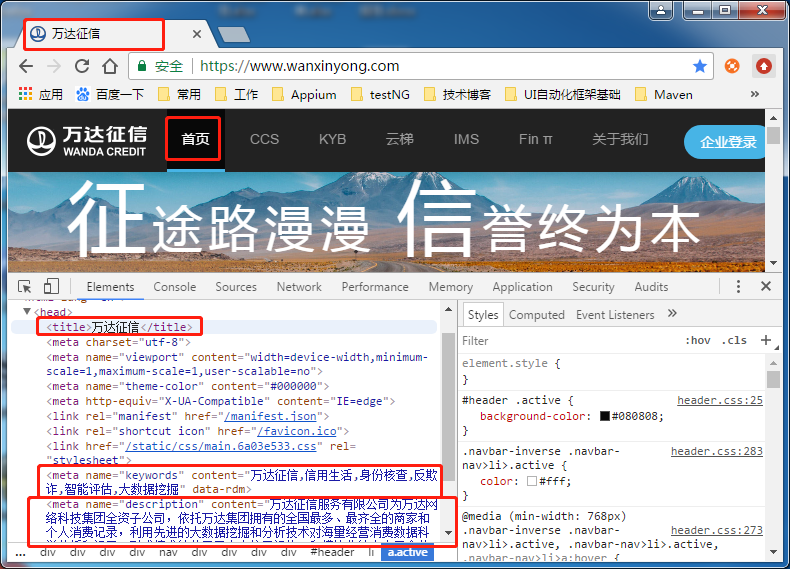Click the inspect element picker icon

click(x=26, y=287)
